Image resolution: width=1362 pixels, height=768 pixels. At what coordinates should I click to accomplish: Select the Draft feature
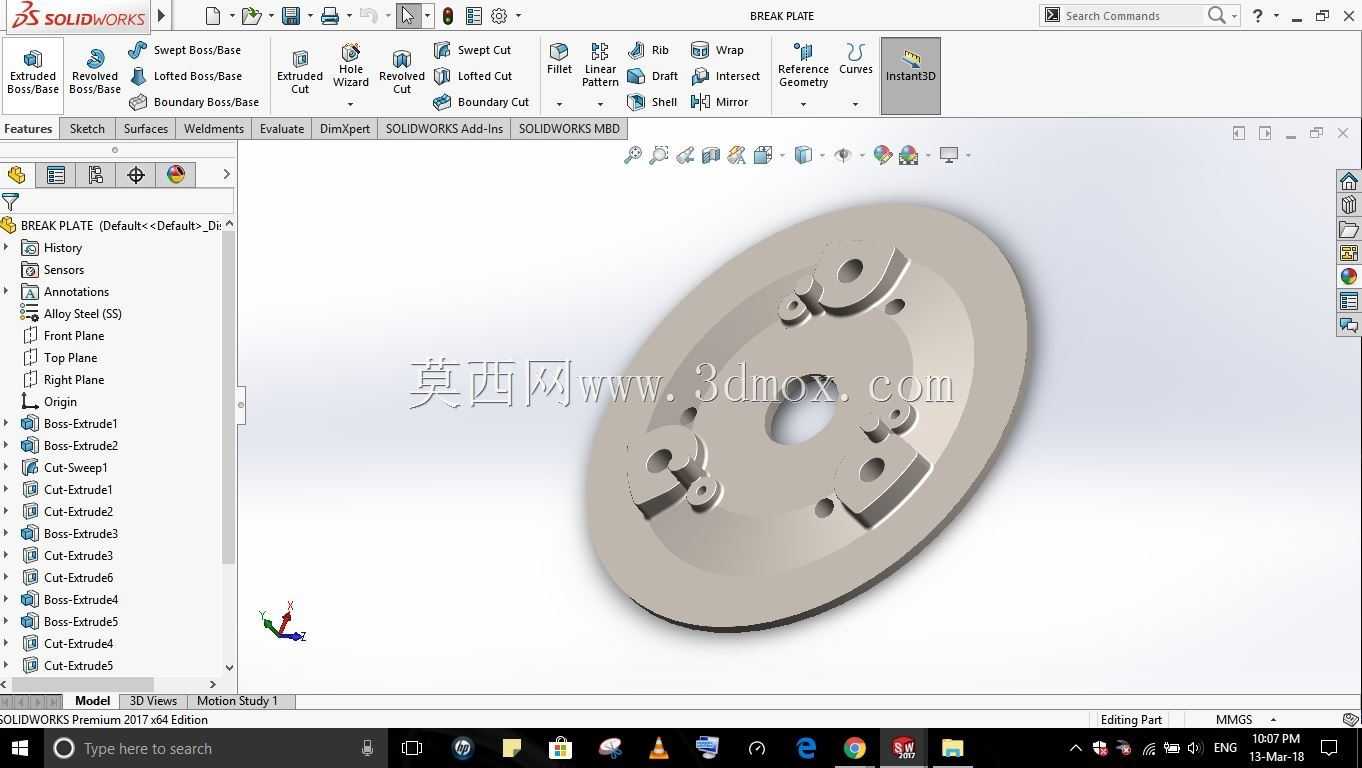click(652, 76)
